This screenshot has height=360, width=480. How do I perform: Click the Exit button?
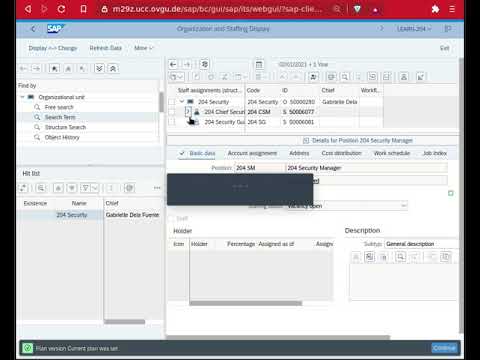[445, 48]
